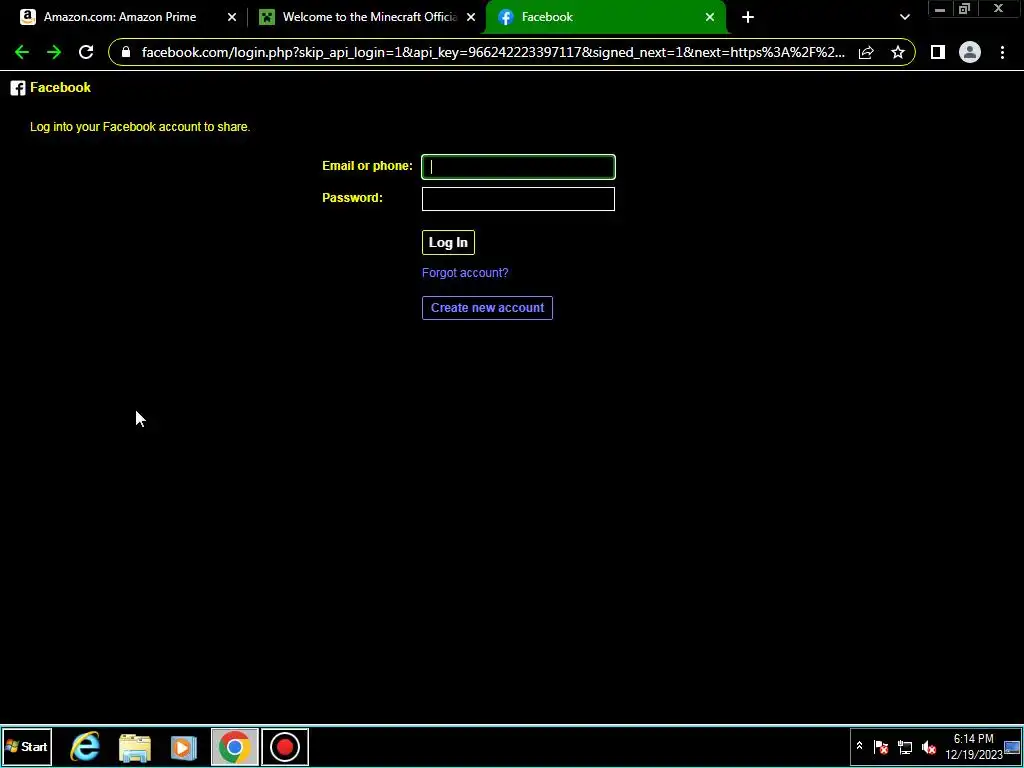Open the red recorder app in taskbar
1024x768 pixels.
tap(285, 746)
